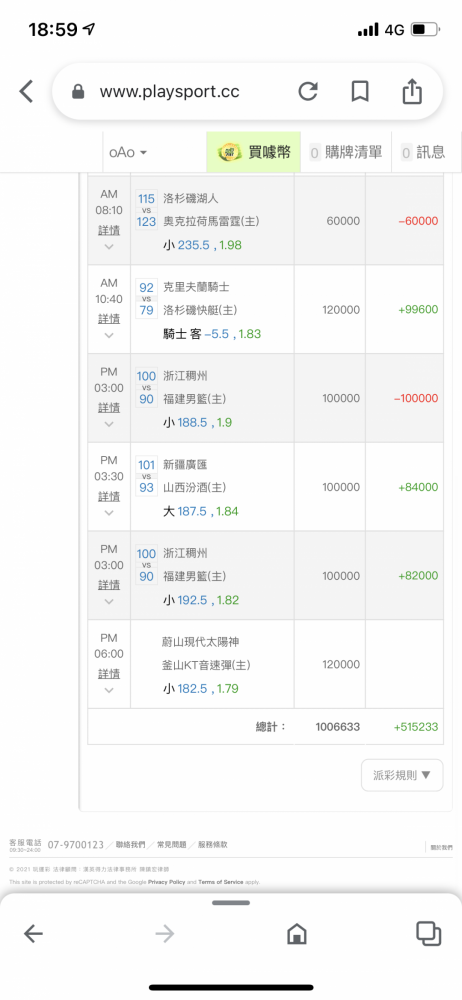Image resolution: width=462 pixels, height=1000 pixels.
Task: Expand 派彩規則 dropdown button
Action: (x=402, y=775)
